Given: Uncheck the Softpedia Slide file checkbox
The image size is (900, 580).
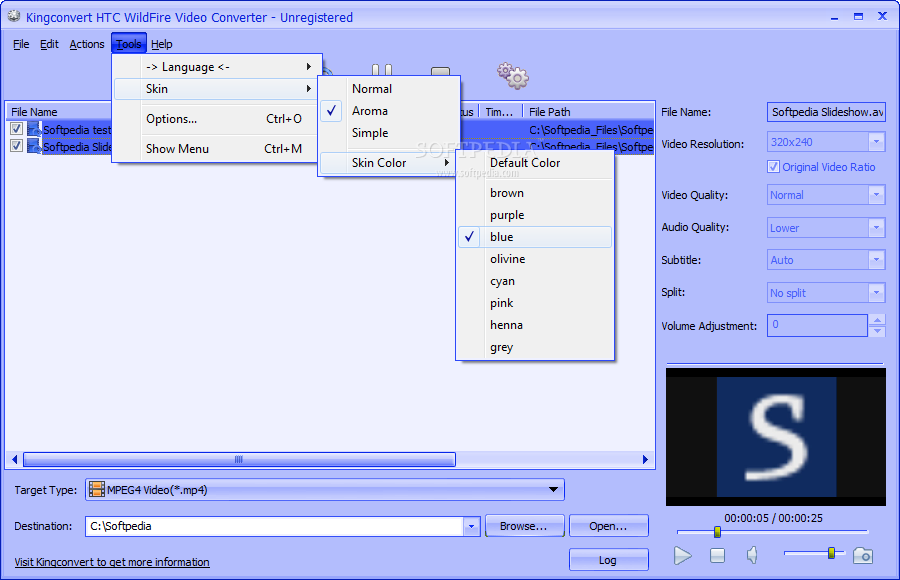Looking at the screenshot, I should point(17,146).
